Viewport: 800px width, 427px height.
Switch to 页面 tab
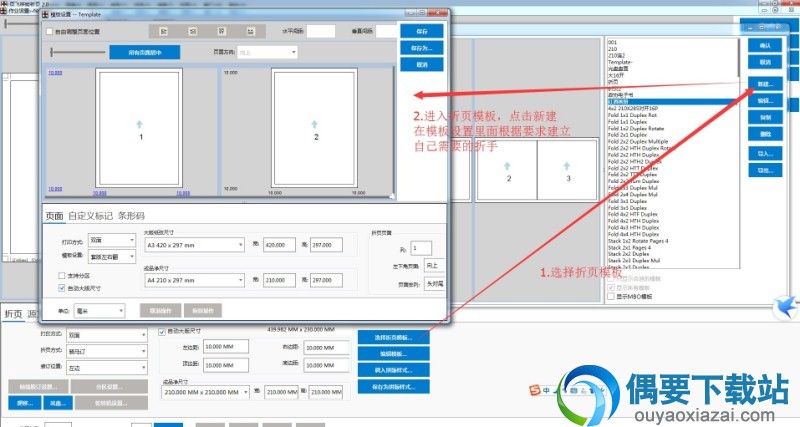pyautogui.click(x=55, y=216)
